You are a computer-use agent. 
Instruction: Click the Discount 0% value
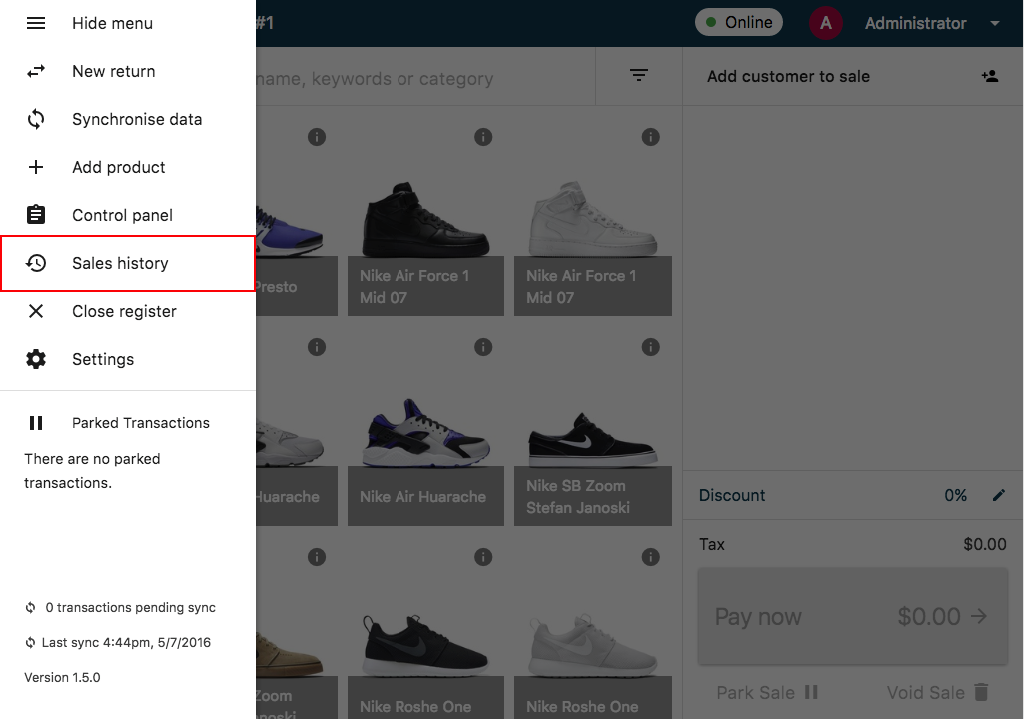click(955, 495)
